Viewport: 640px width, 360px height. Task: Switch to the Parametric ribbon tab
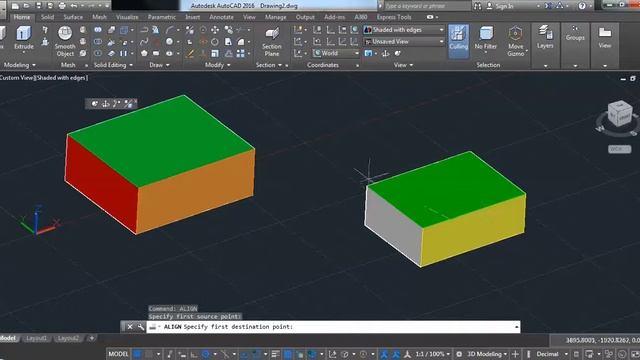(162, 17)
